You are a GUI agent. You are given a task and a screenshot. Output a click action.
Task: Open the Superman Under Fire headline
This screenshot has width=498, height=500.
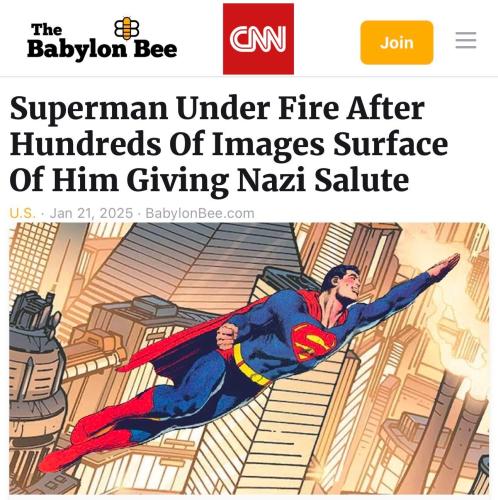click(229, 144)
